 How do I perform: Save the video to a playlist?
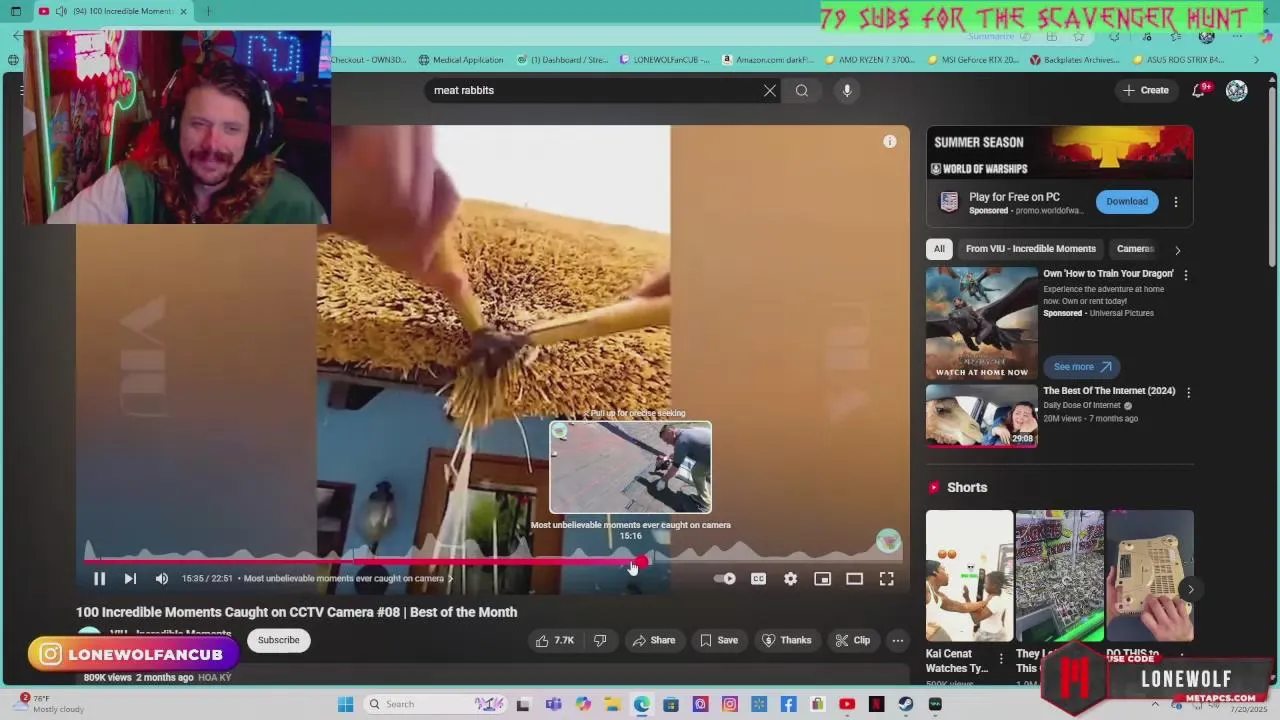[719, 640]
